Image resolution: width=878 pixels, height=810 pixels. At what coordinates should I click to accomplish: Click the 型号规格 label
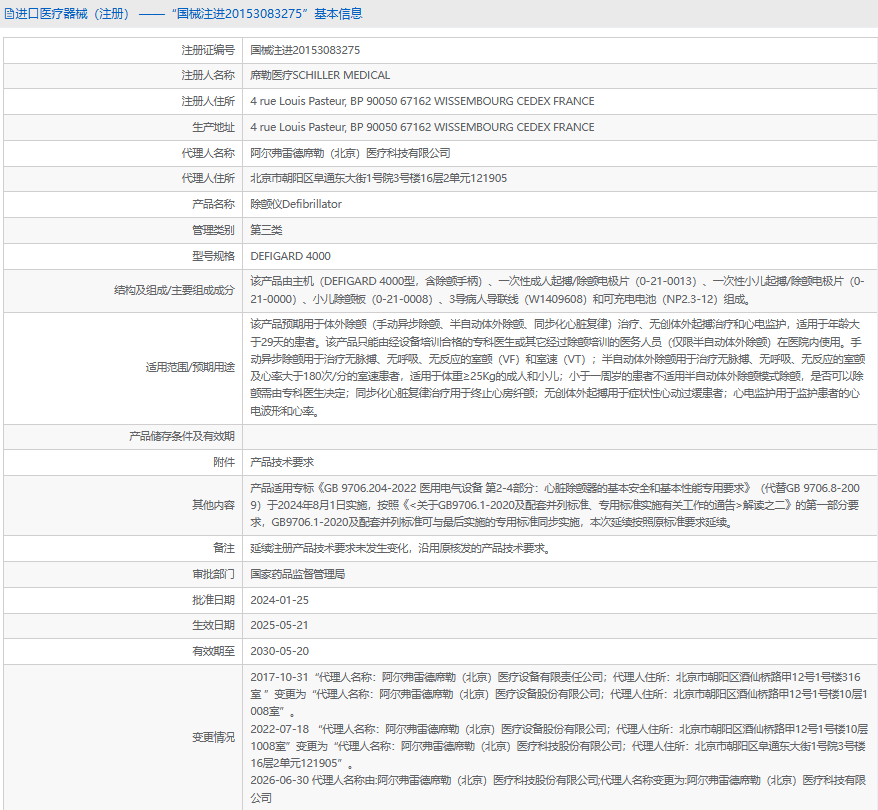tap(213, 256)
